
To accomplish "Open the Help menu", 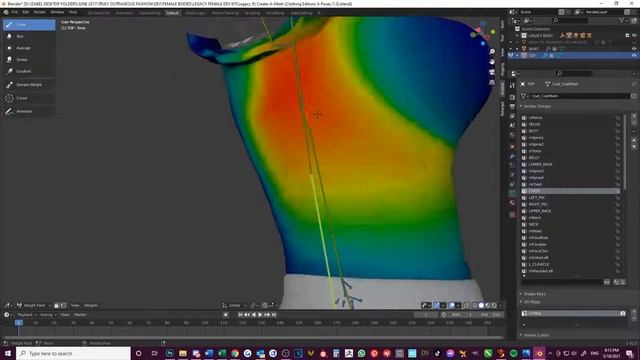I will click(x=73, y=13).
